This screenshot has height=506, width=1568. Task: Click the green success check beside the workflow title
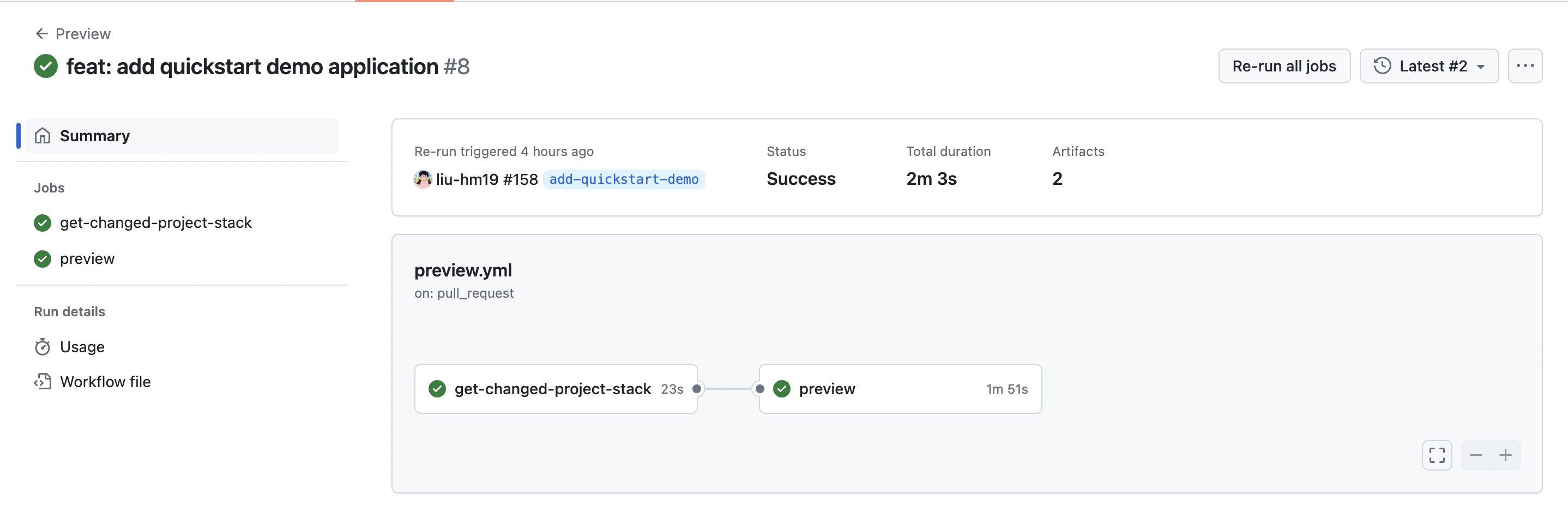[45, 66]
